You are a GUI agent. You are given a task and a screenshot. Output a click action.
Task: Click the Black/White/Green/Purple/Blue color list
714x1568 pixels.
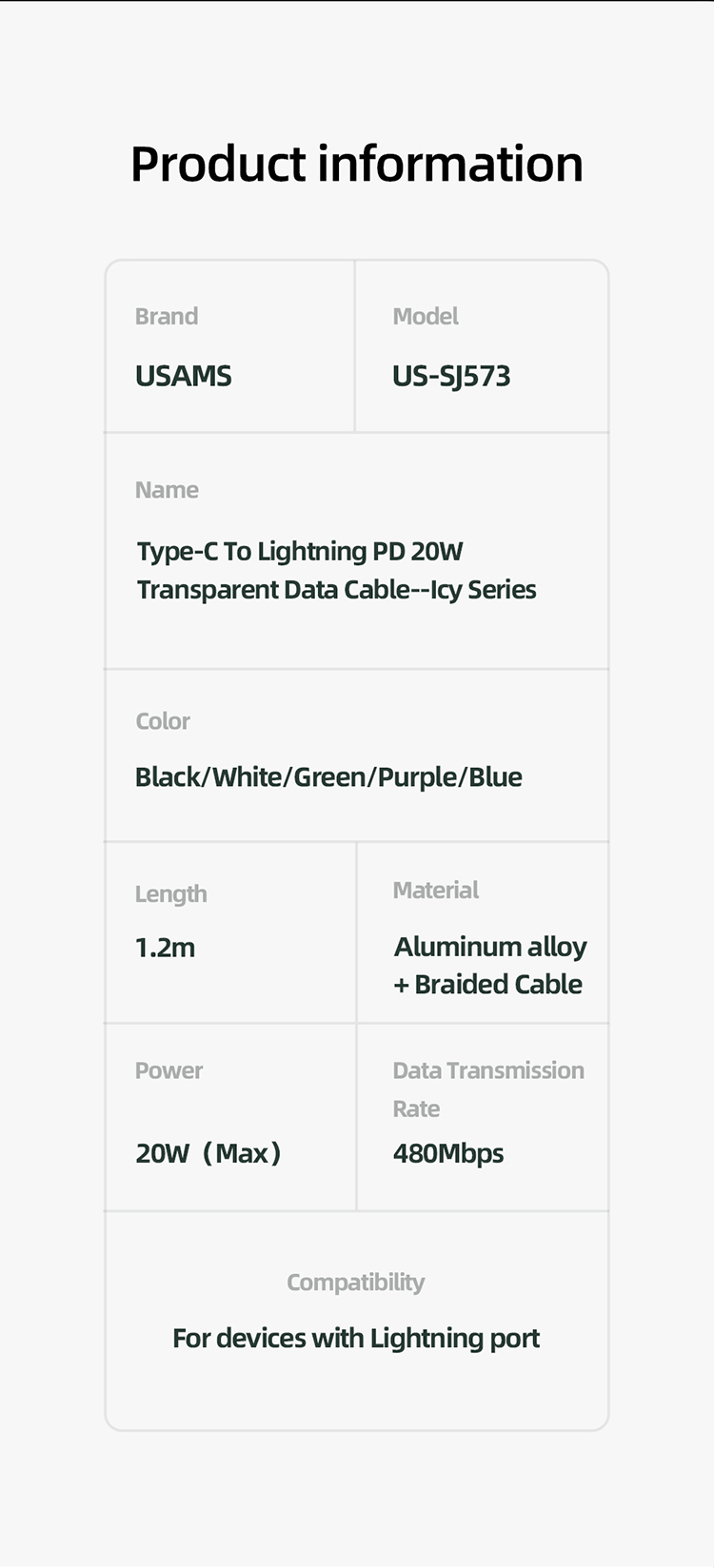[328, 777]
